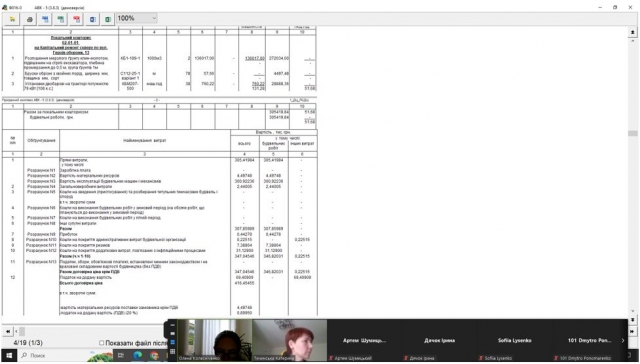Select Олена Колесніченко video thumbnail
This screenshot has height=364, width=640.
[215, 340]
